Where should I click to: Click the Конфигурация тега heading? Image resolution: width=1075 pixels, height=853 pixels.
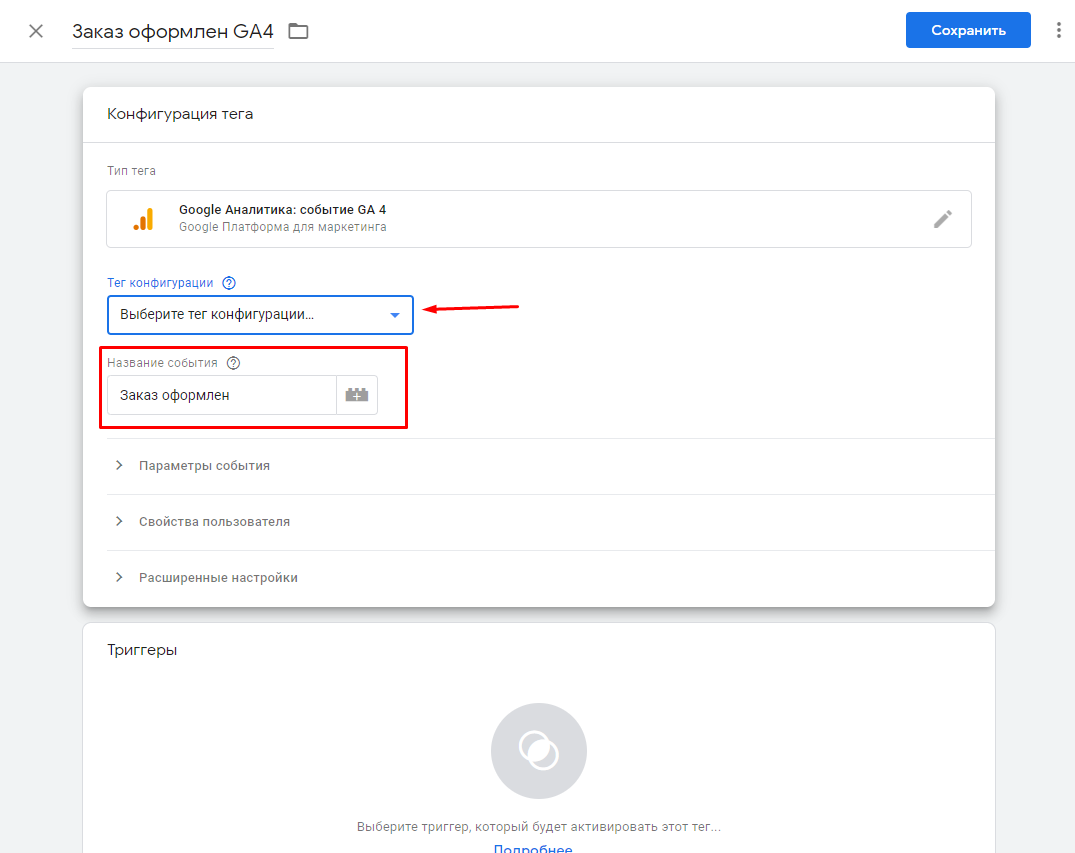[x=180, y=114]
